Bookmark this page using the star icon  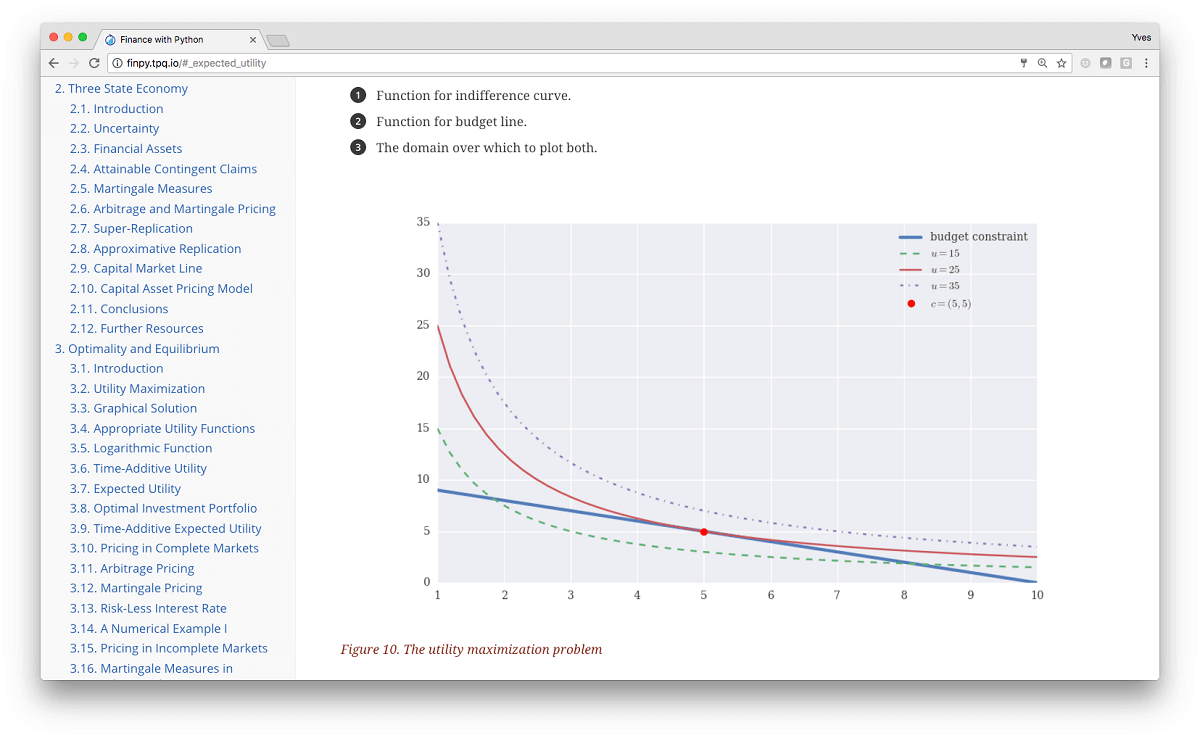pos(1061,63)
